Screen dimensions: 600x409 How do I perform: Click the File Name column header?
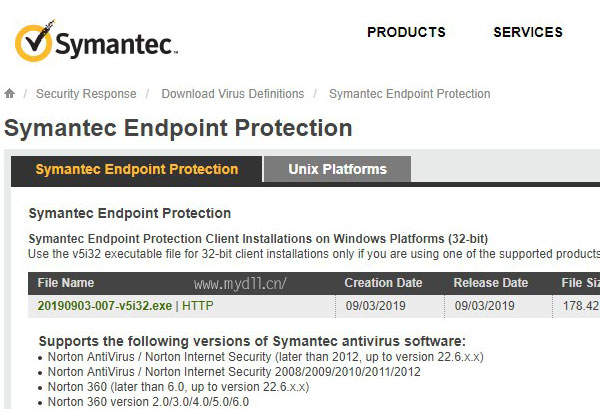point(66,283)
